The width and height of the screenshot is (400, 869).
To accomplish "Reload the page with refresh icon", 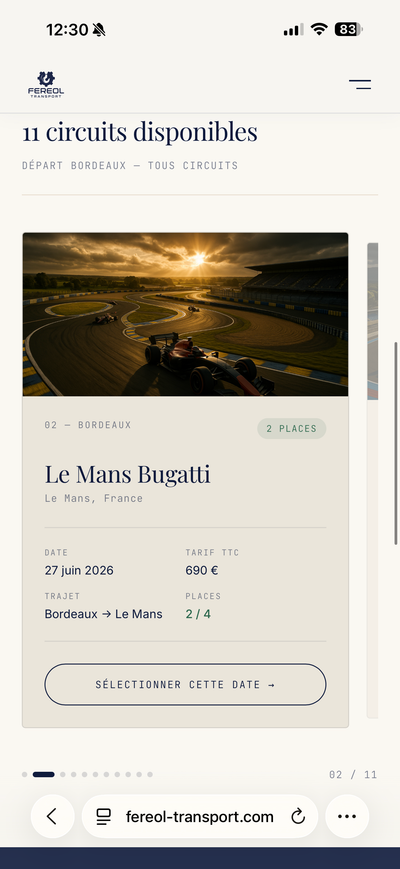I will 298,816.
